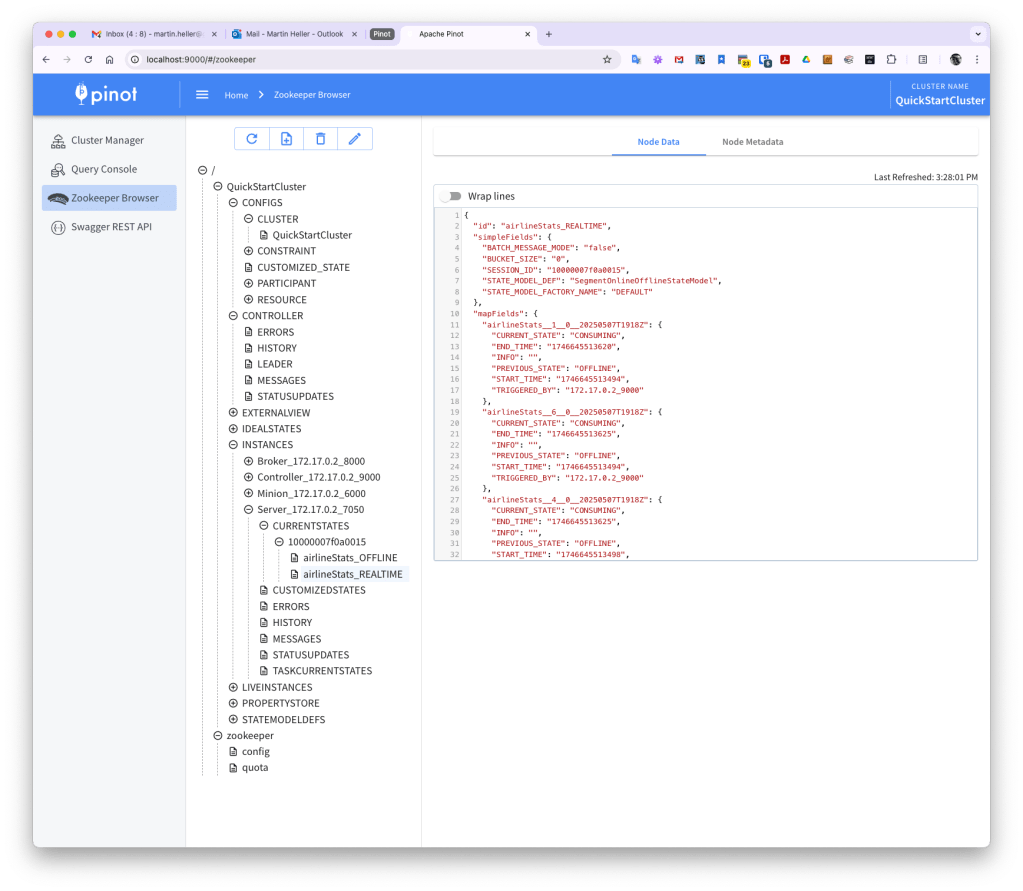Click the browser address bar URL
The height and width of the screenshot is (891, 1023).
pos(200,60)
